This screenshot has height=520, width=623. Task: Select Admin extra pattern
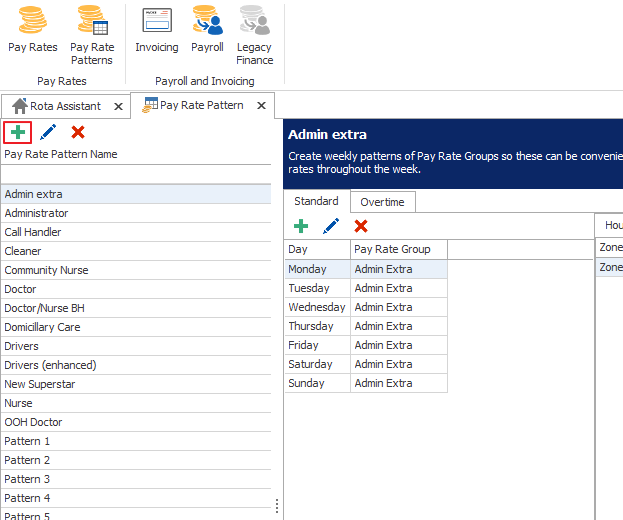pos(136,194)
